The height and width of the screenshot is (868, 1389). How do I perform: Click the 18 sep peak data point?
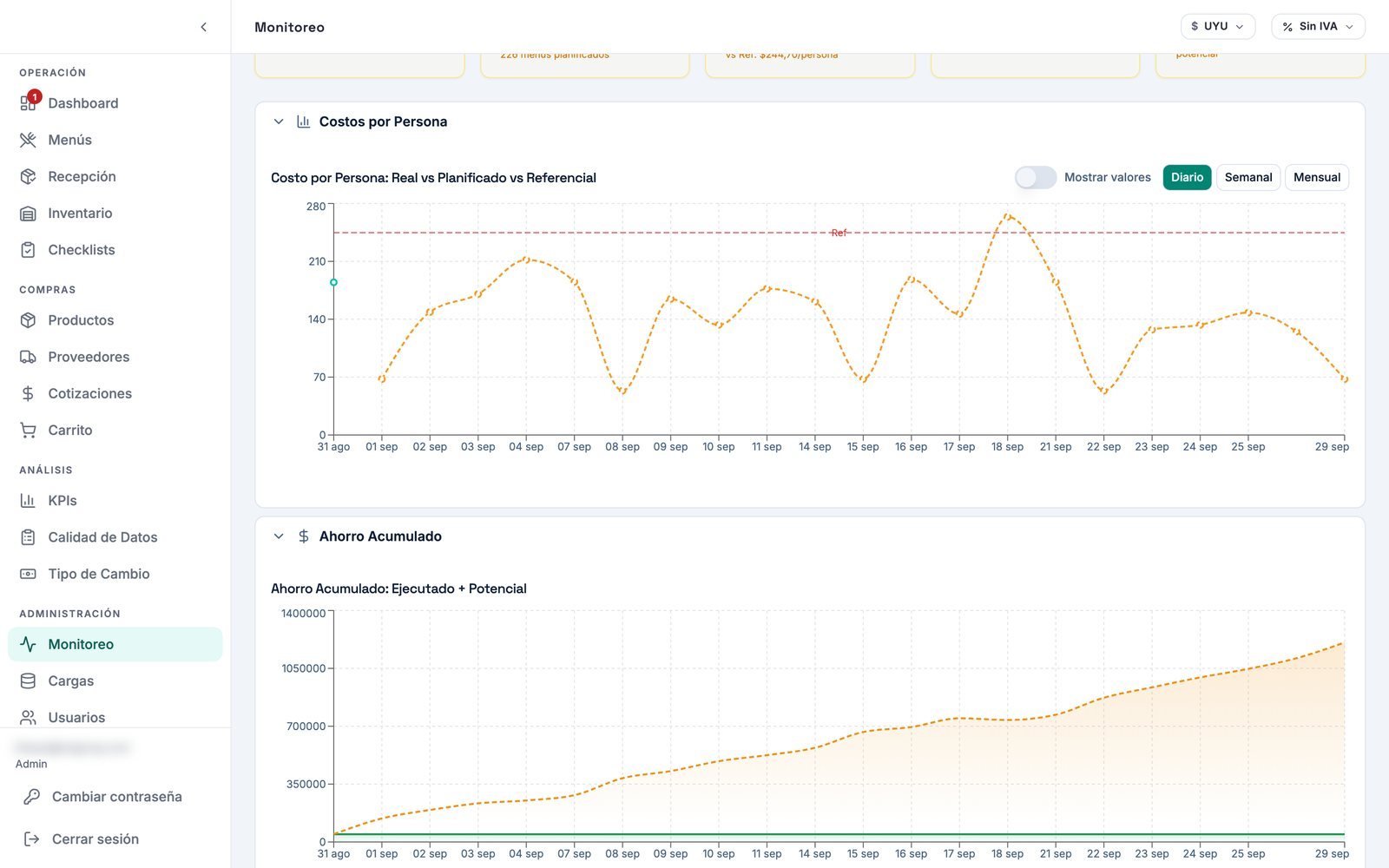tap(1007, 216)
